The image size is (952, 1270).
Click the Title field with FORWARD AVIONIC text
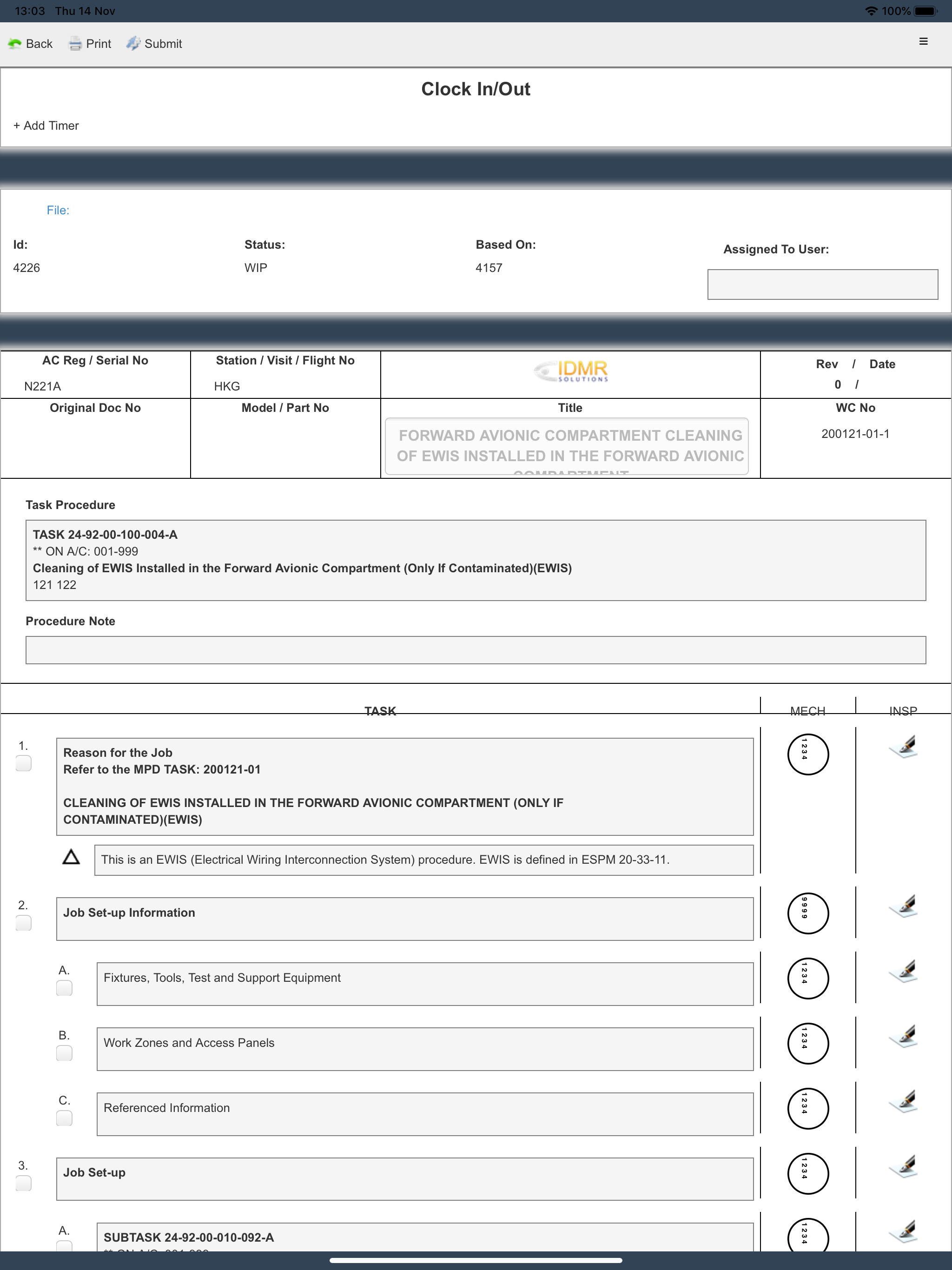(x=567, y=446)
